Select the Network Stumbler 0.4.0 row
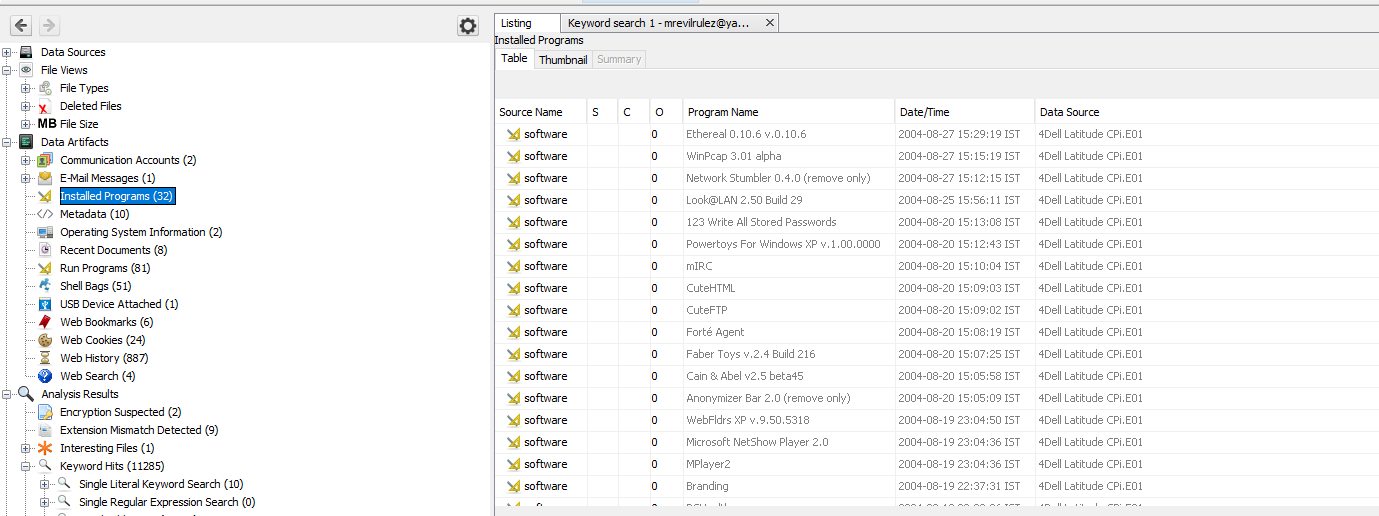Screen dimensions: 1379x516 point(937,178)
